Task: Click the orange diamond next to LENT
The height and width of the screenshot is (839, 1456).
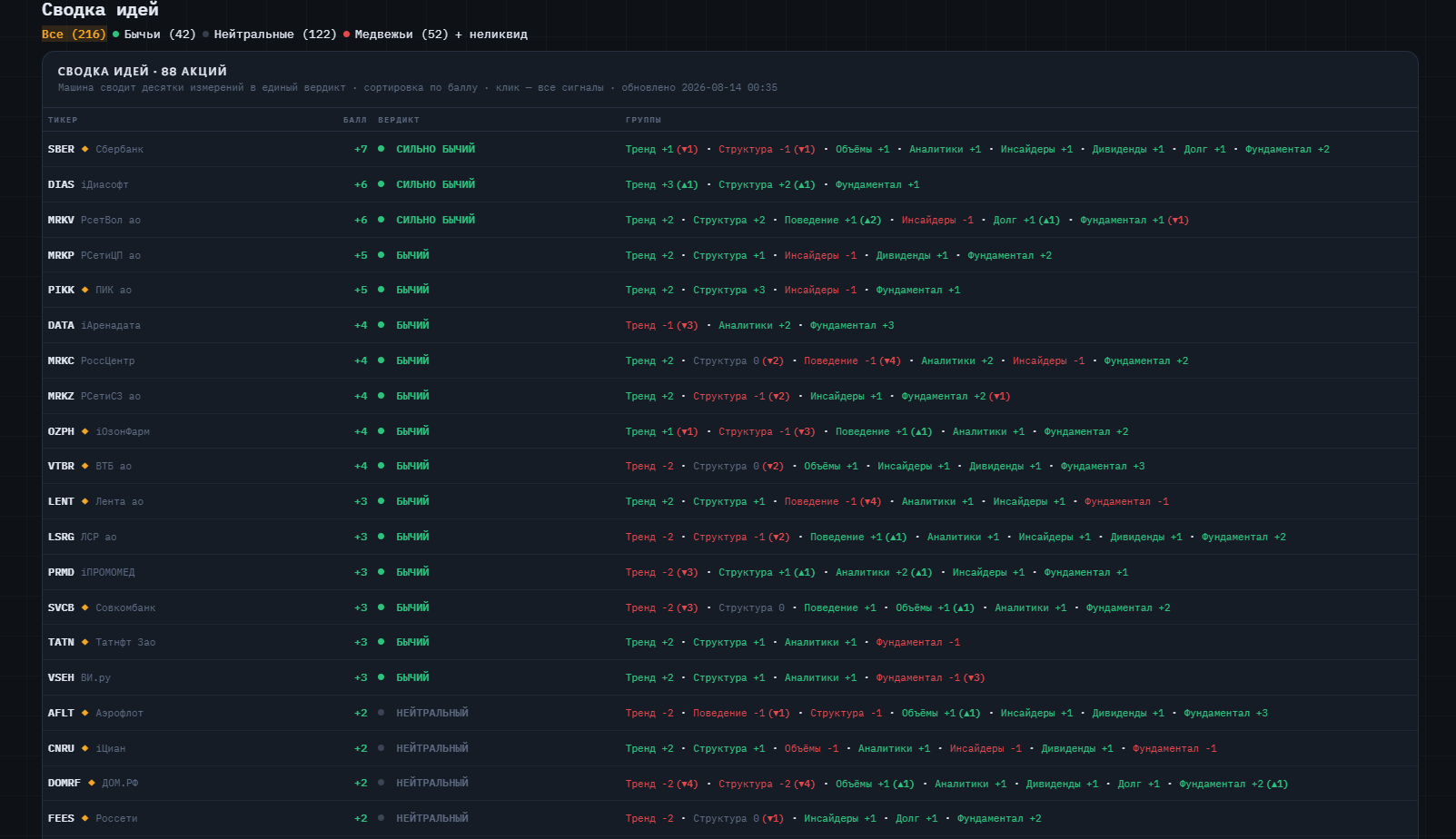Action: coord(85,501)
